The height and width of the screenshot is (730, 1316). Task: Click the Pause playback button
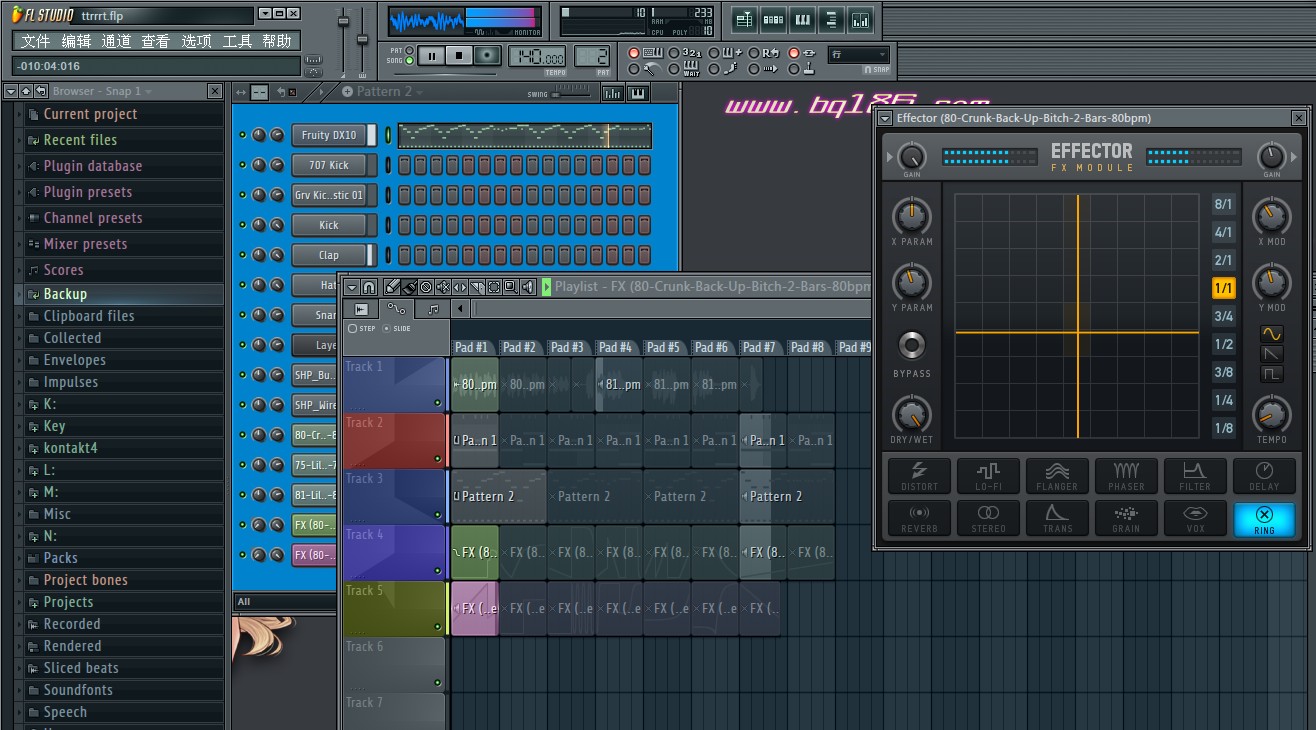click(431, 56)
